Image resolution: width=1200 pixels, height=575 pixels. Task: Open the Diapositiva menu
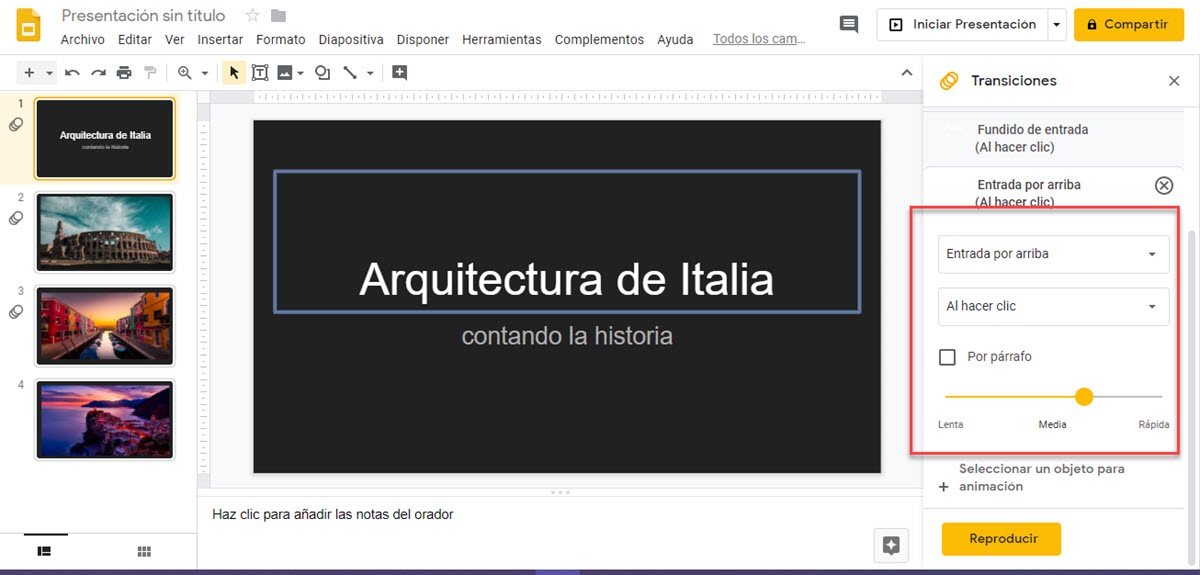point(351,40)
